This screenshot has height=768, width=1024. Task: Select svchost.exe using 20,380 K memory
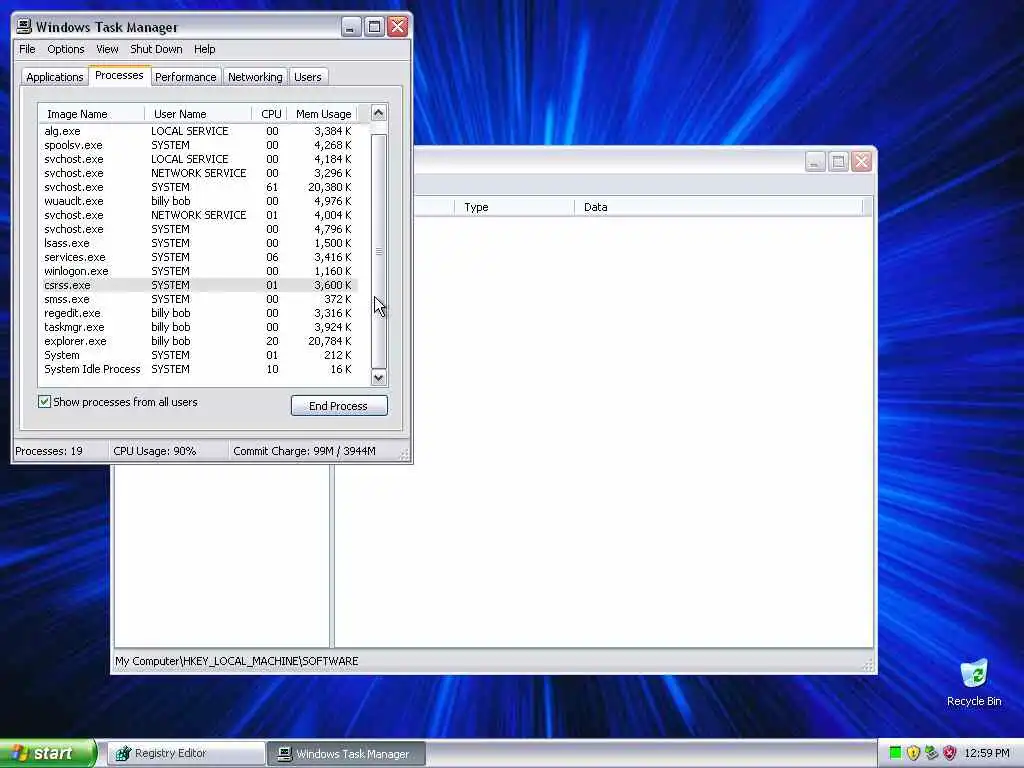198,187
